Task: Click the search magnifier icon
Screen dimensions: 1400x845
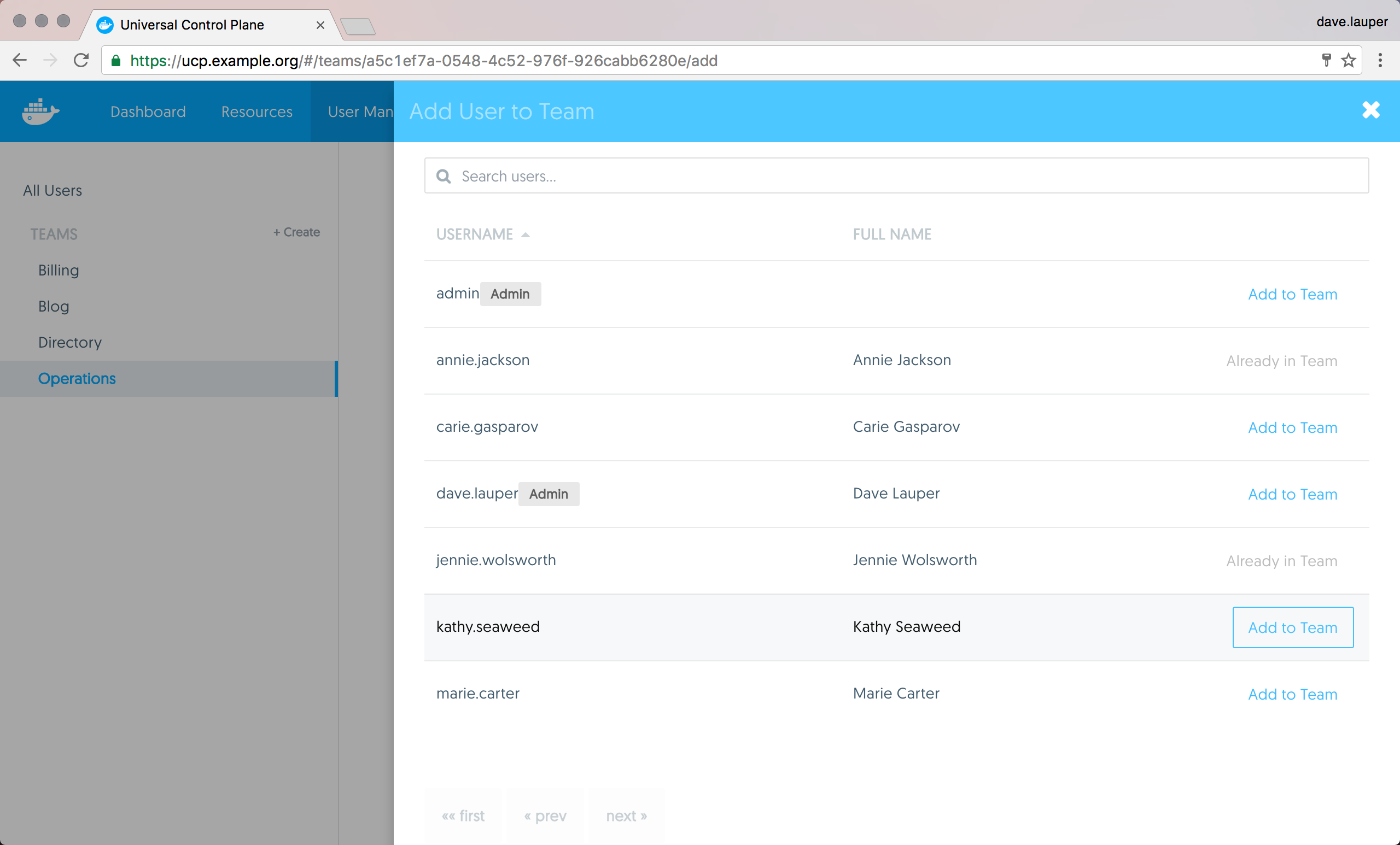Action: pyautogui.click(x=444, y=177)
